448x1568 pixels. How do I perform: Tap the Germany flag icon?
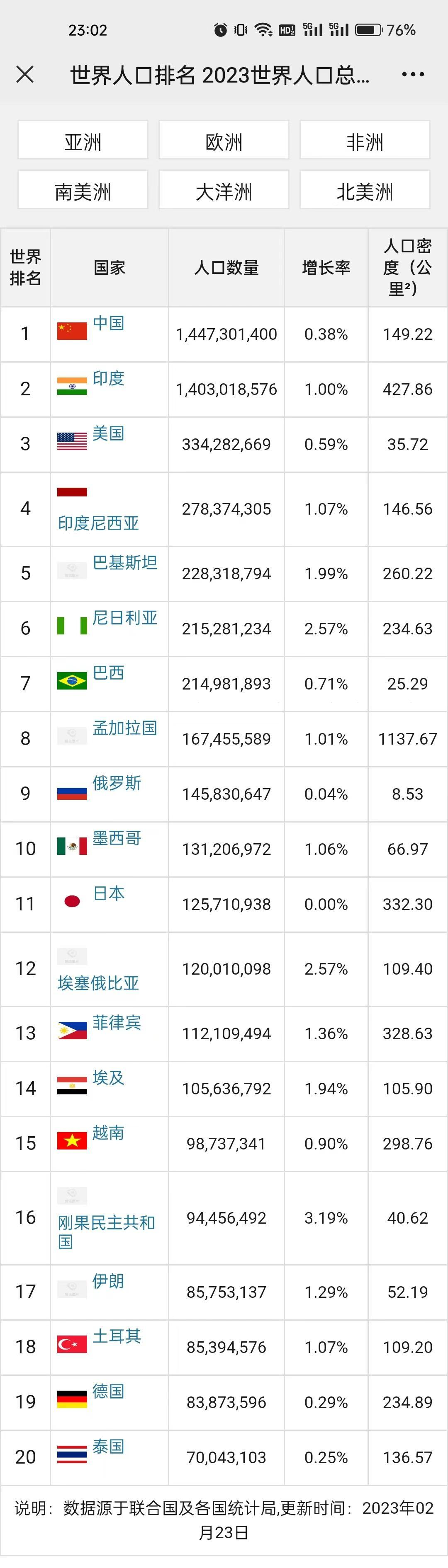click(72, 1399)
